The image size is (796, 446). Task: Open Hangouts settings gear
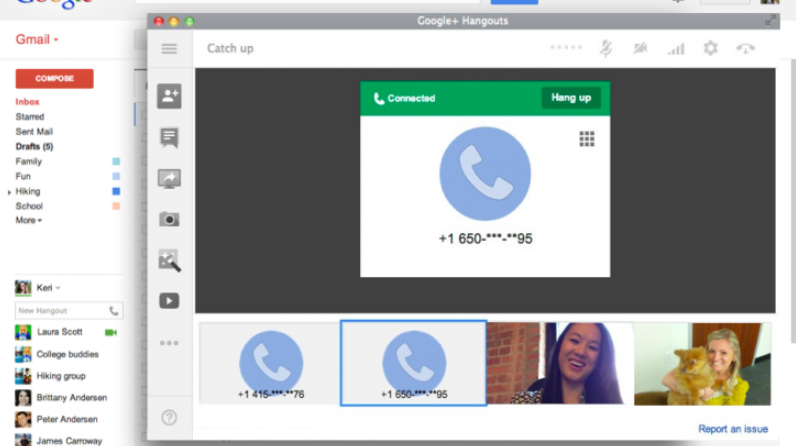[x=710, y=48]
